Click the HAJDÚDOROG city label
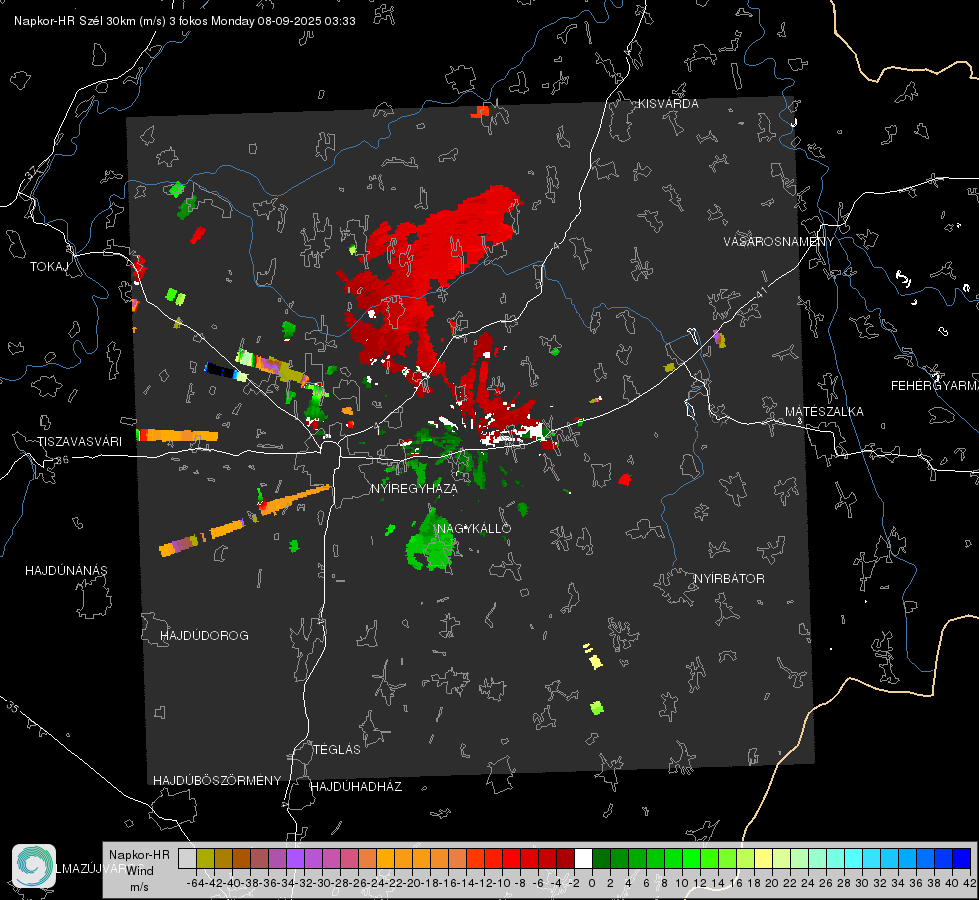 point(204,636)
